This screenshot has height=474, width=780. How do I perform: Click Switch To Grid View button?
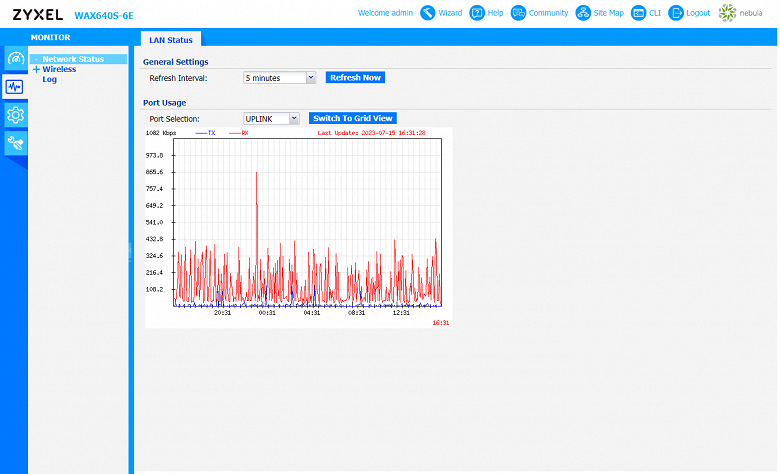pos(353,118)
